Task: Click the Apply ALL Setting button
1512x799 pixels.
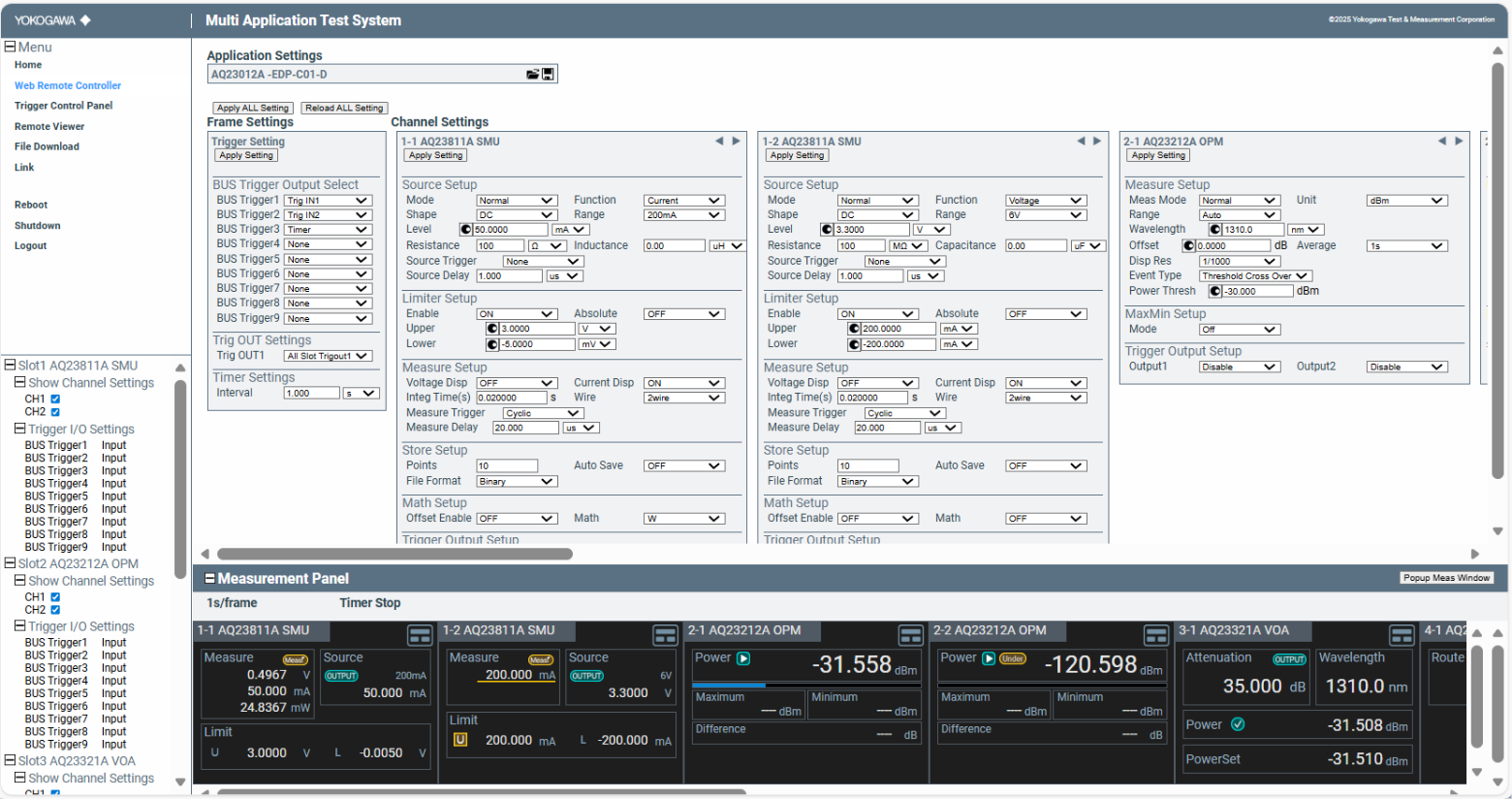Action: pyautogui.click(x=253, y=109)
